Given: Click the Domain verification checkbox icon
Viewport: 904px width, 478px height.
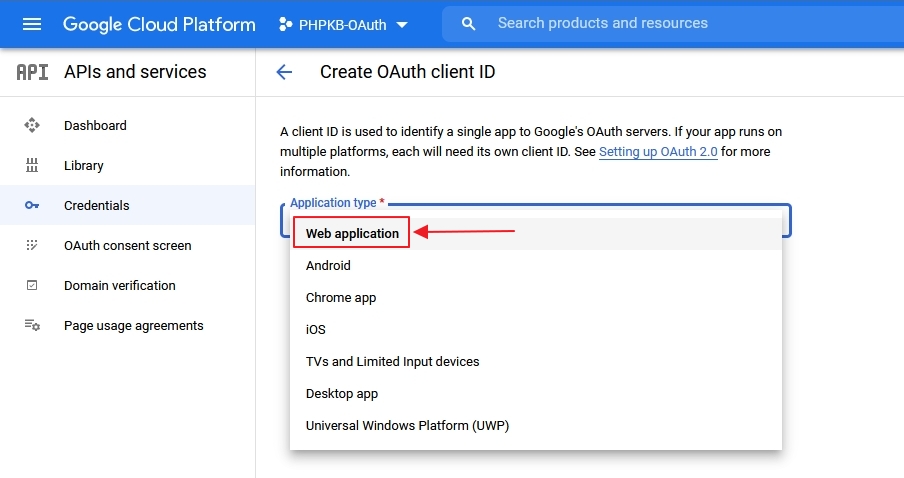Looking at the screenshot, I should coord(32,285).
